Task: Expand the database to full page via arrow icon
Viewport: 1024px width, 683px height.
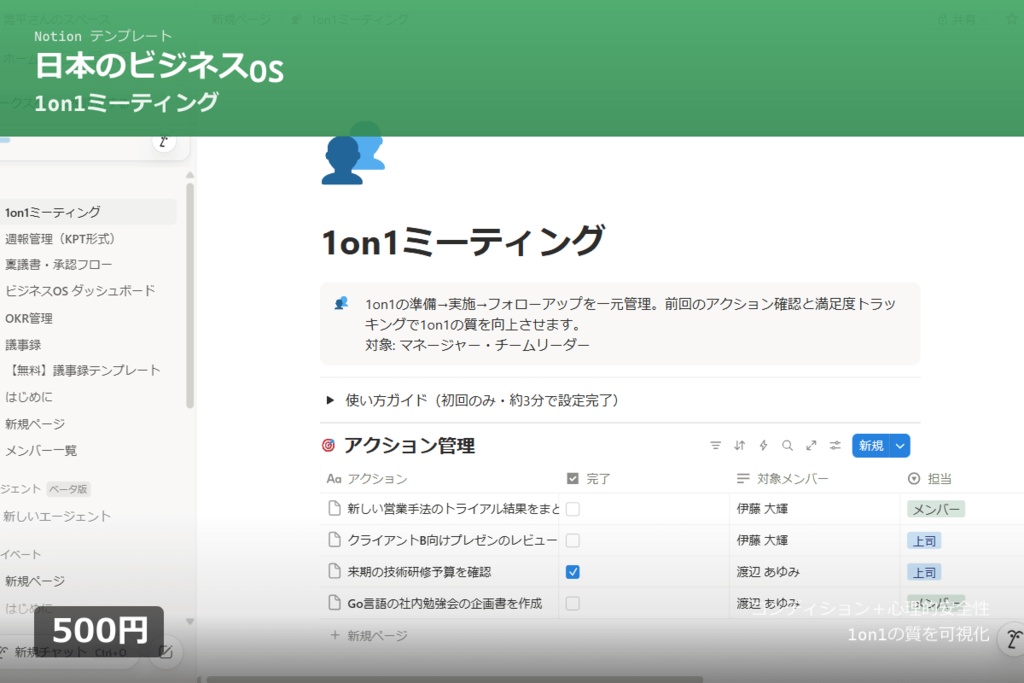Action: pos(811,445)
